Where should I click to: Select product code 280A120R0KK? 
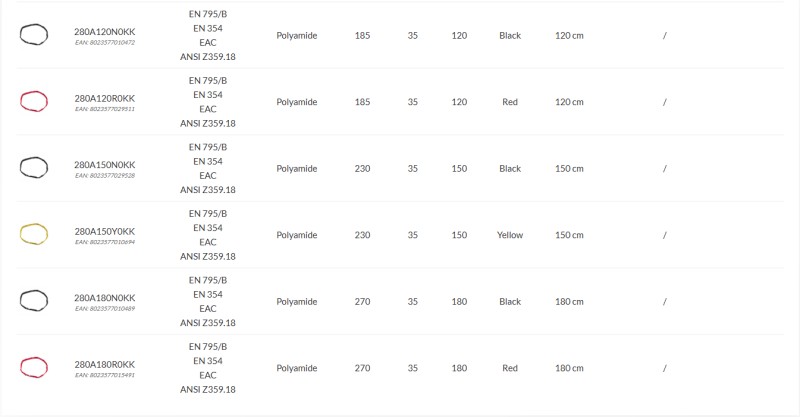pos(105,98)
